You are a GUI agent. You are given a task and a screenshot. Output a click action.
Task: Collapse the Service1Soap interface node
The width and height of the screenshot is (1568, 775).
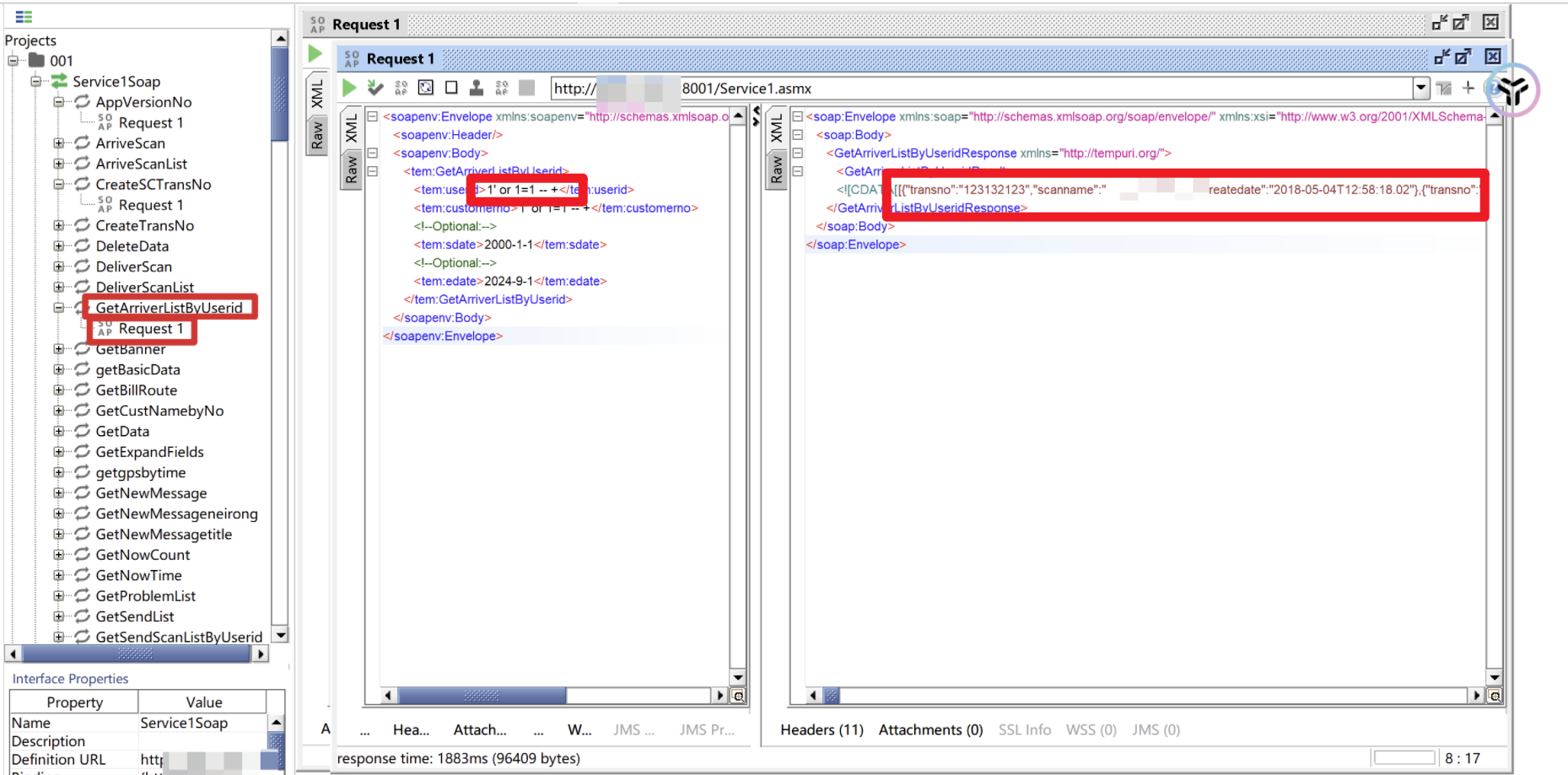pos(35,82)
